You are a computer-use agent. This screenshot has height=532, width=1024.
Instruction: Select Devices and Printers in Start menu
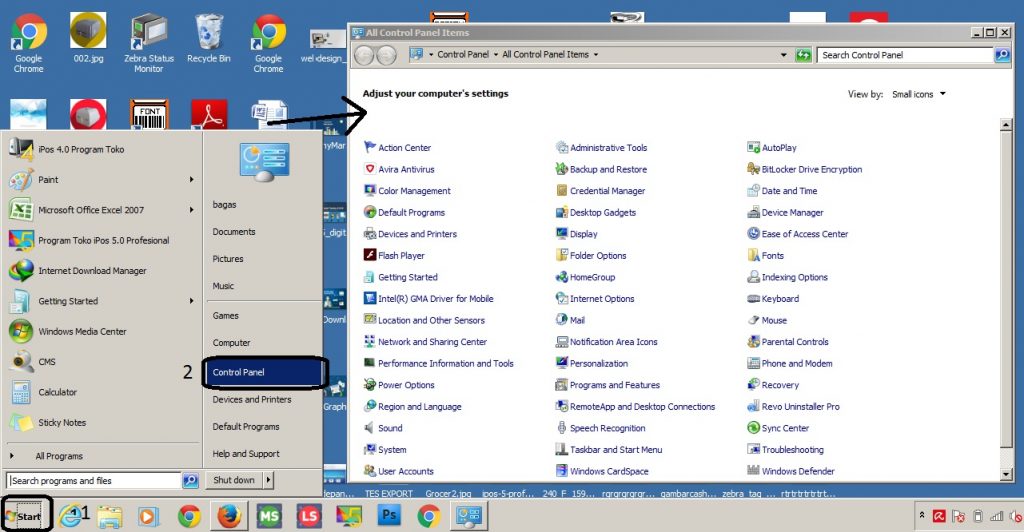coord(252,399)
